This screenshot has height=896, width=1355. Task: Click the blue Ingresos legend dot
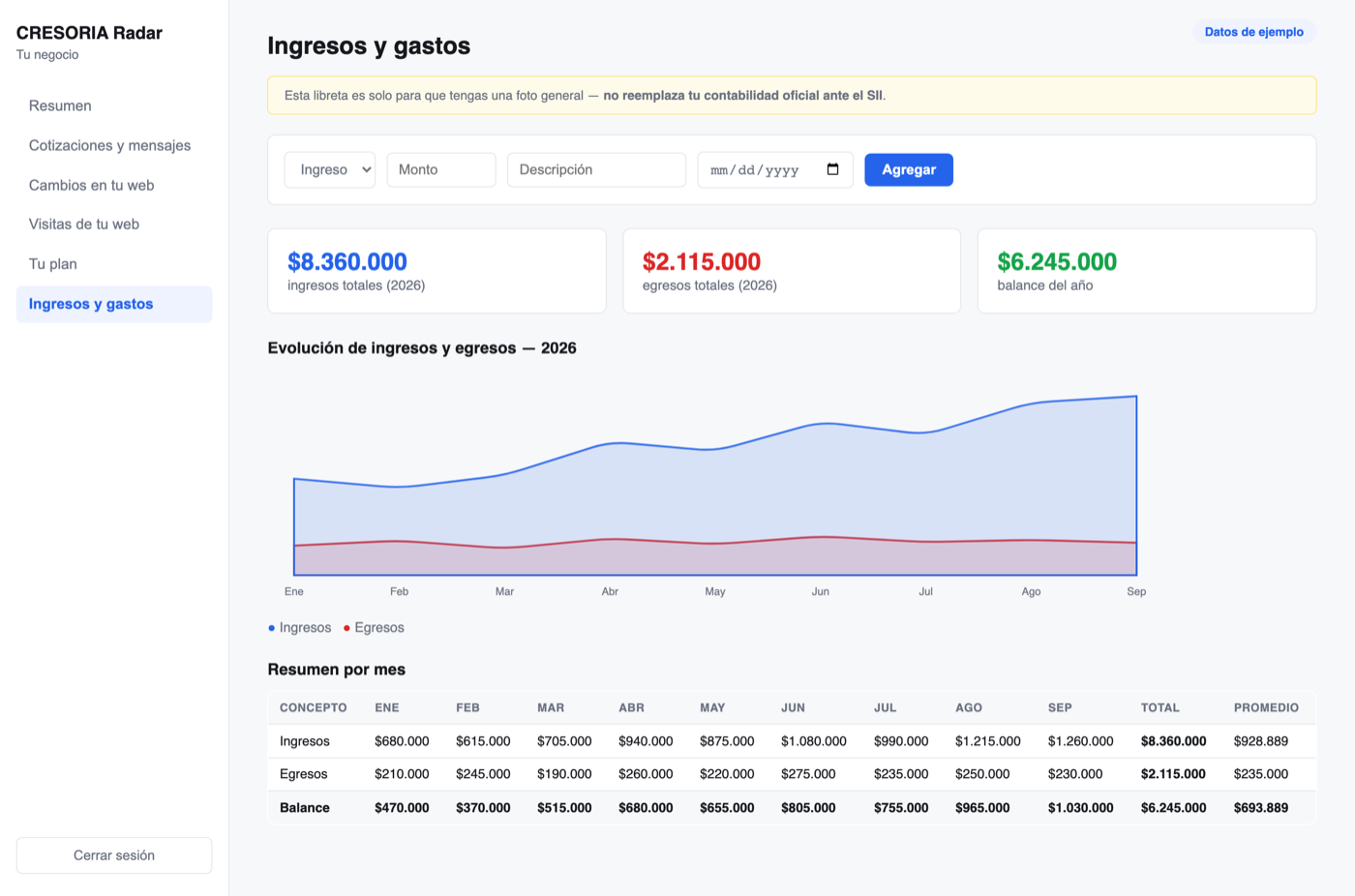(x=272, y=628)
